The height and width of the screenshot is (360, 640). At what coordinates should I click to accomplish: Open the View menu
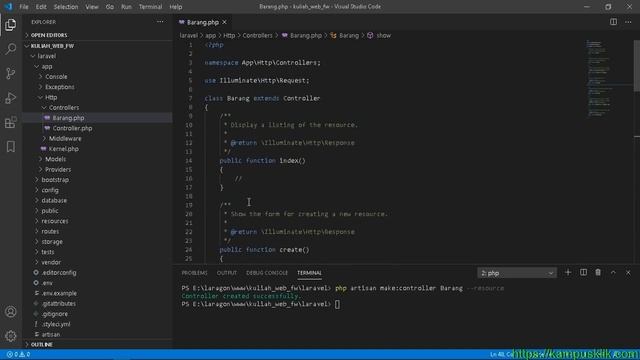[92, 7]
